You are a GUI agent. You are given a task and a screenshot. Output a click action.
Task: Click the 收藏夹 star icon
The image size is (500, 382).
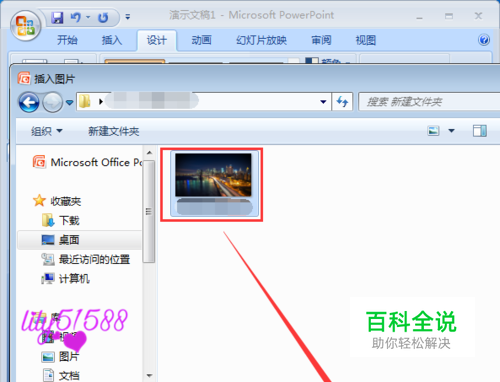point(39,201)
